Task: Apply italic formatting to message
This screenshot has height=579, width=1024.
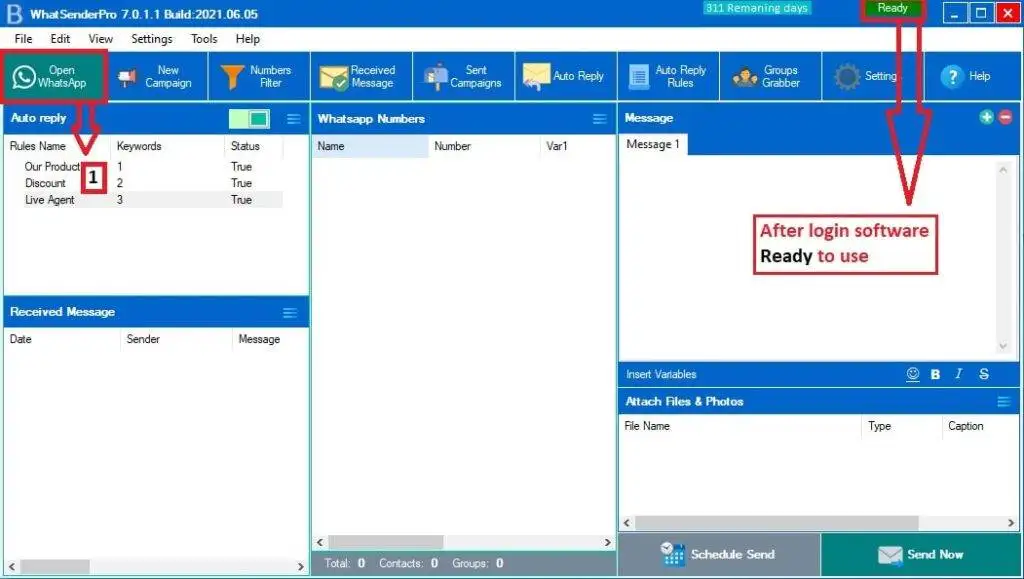Action: pyautogui.click(x=959, y=374)
